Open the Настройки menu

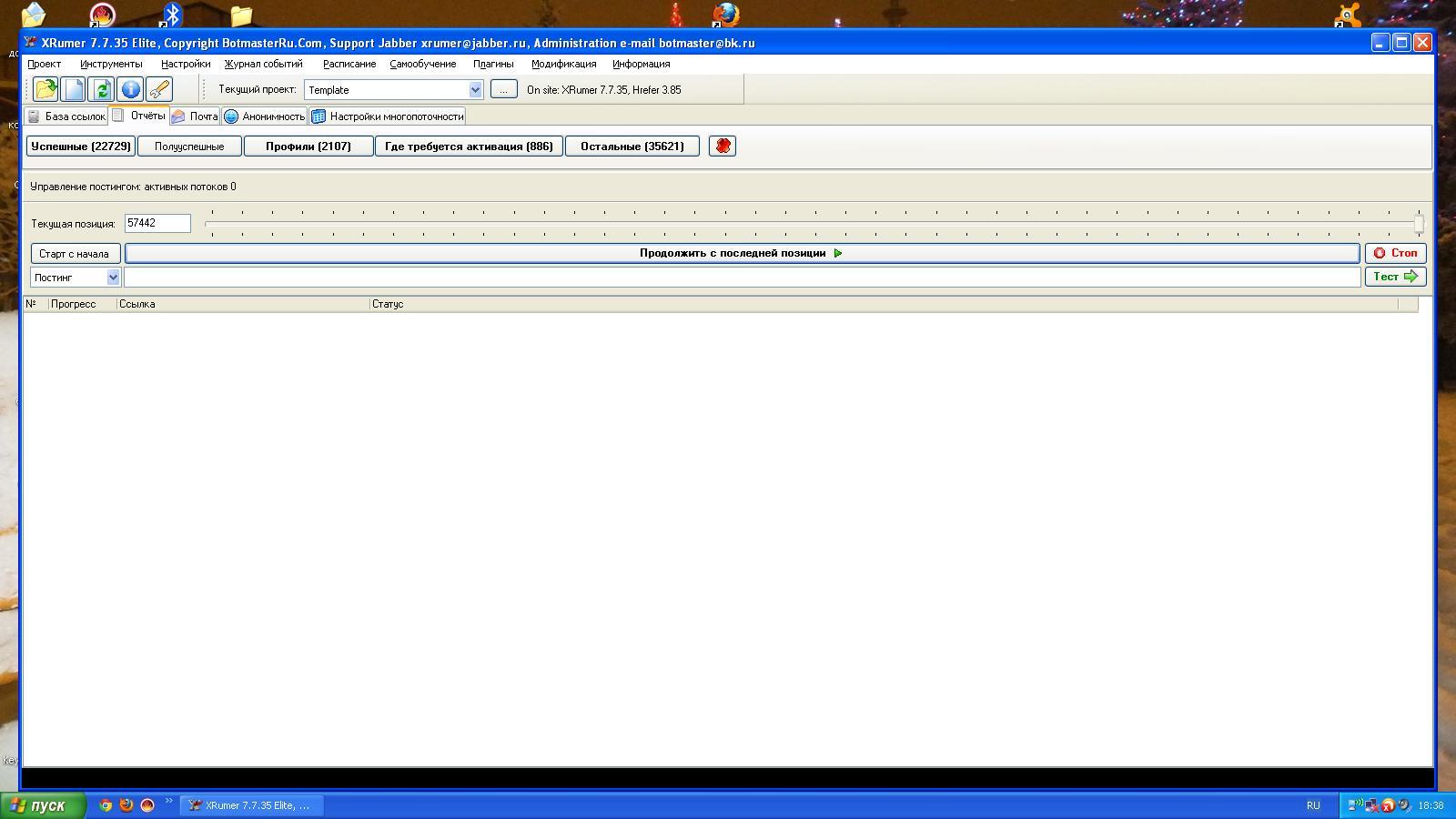[x=186, y=64]
